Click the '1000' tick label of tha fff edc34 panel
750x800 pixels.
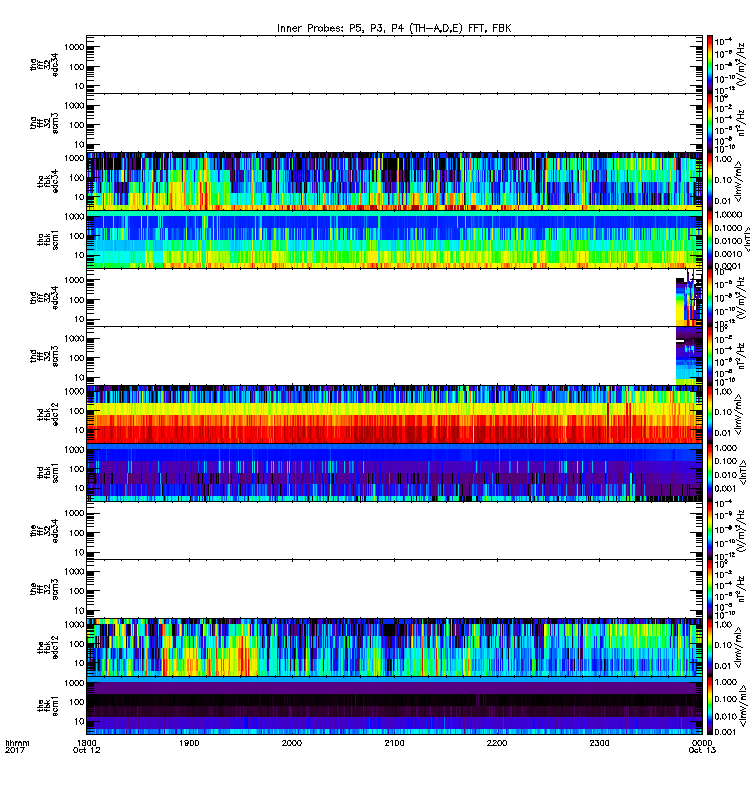(74, 47)
